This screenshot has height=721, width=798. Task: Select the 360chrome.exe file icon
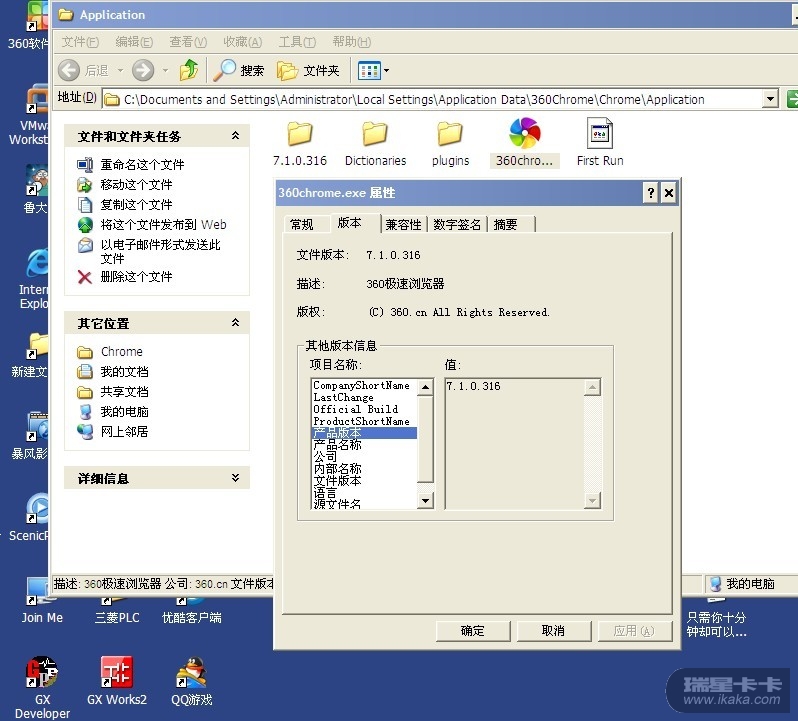coord(525,143)
